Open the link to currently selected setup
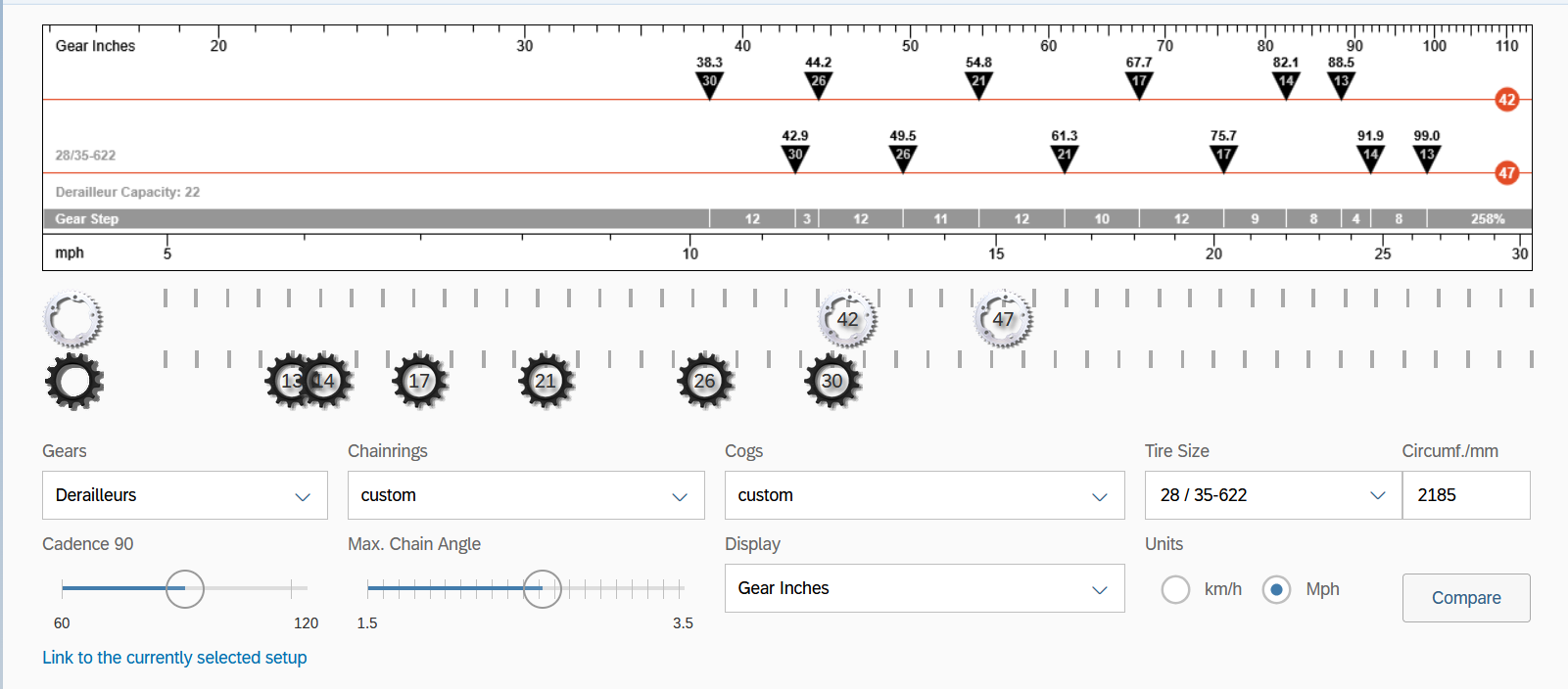The height and width of the screenshot is (689, 1568). pos(174,658)
